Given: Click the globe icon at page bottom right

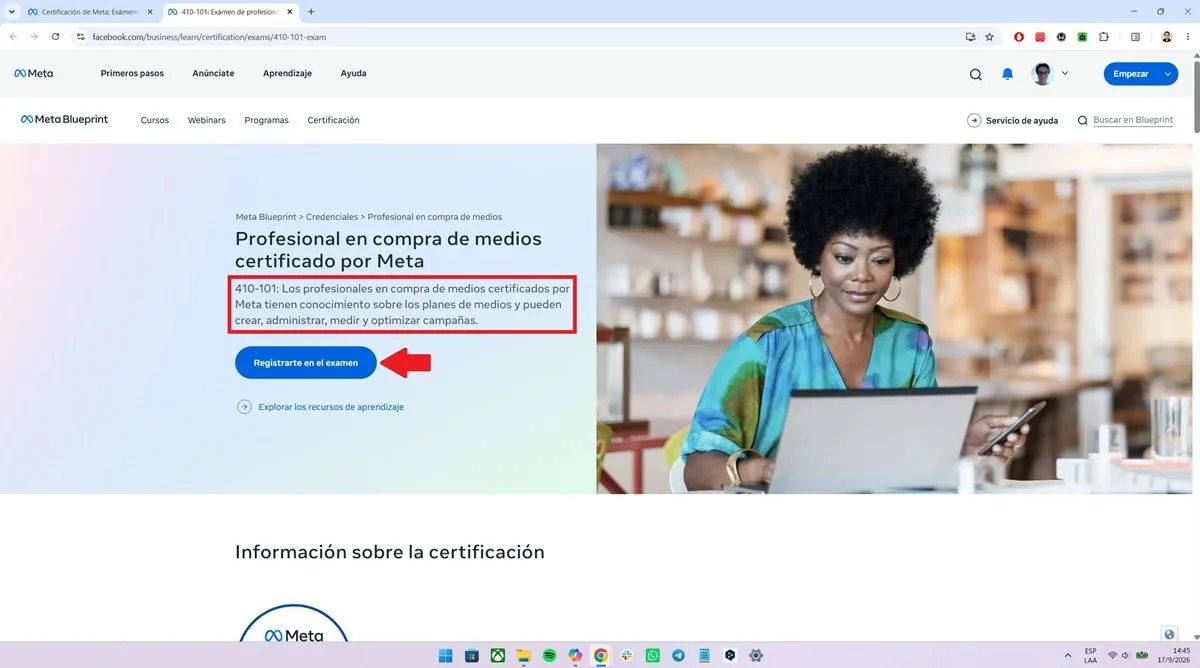Looking at the screenshot, I should pos(1170,634).
